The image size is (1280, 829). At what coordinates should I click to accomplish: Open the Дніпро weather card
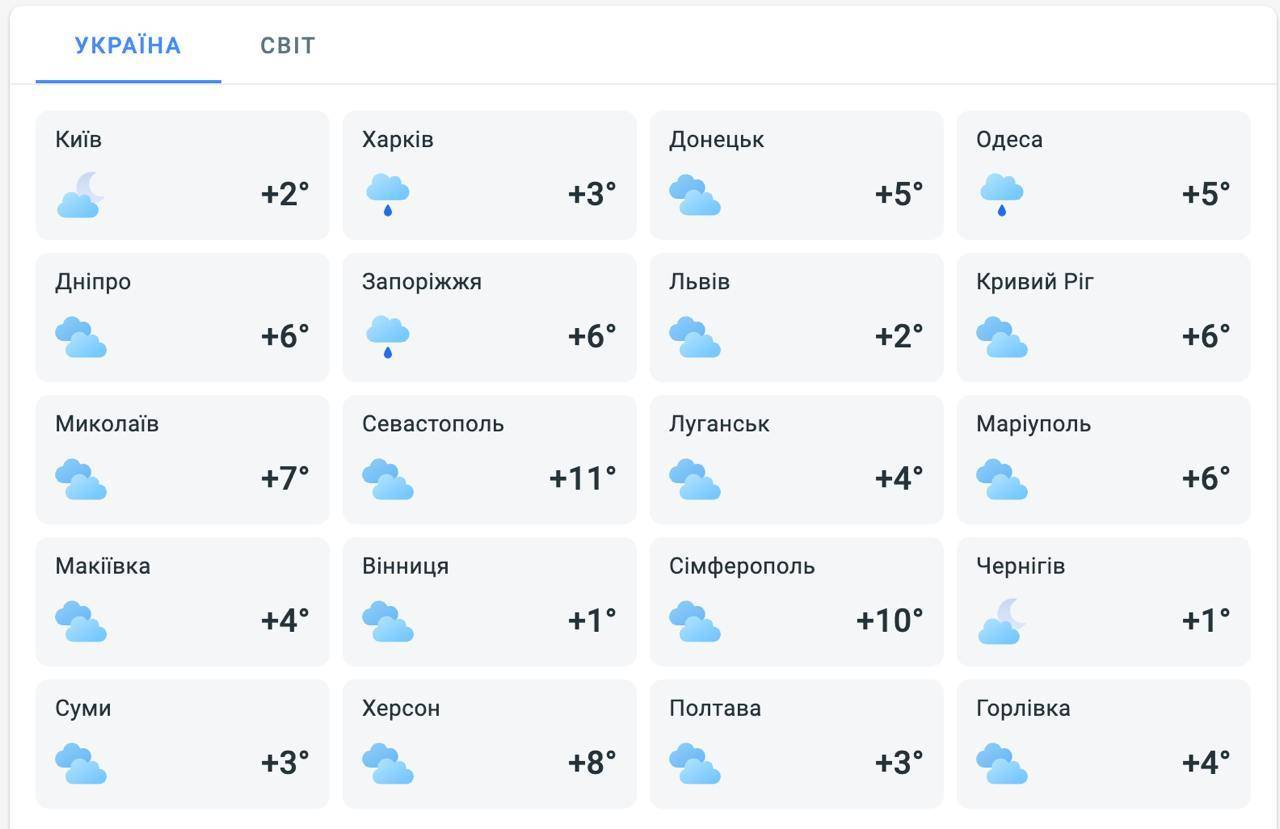coord(182,317)
